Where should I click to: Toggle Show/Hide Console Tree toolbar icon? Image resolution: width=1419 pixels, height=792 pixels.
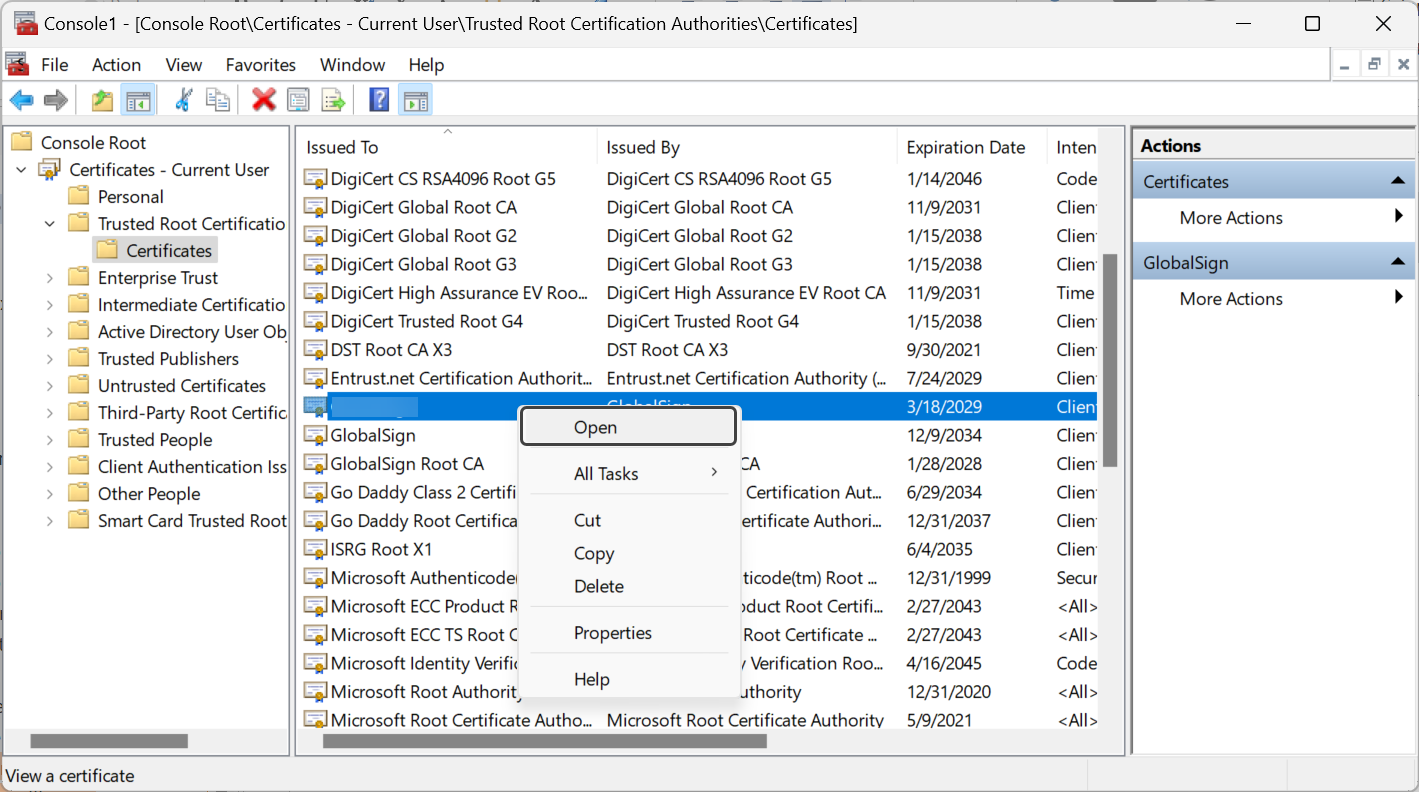tap(137, 100)
